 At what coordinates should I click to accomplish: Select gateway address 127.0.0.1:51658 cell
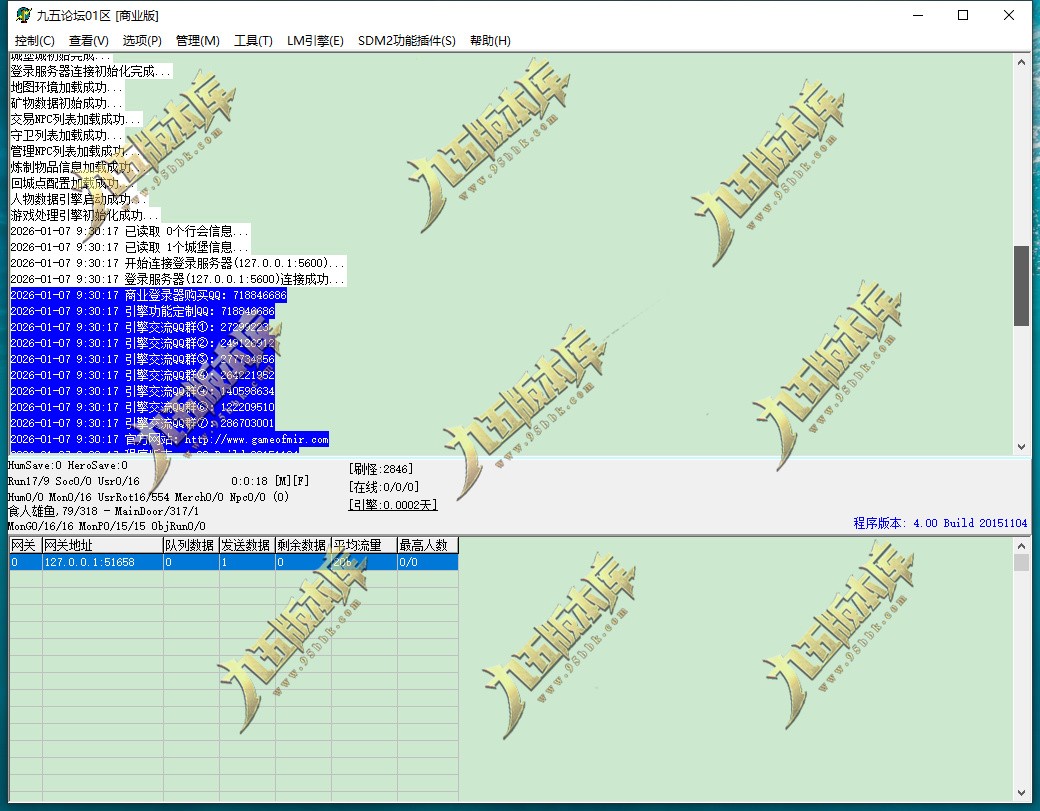coord(102,562)
